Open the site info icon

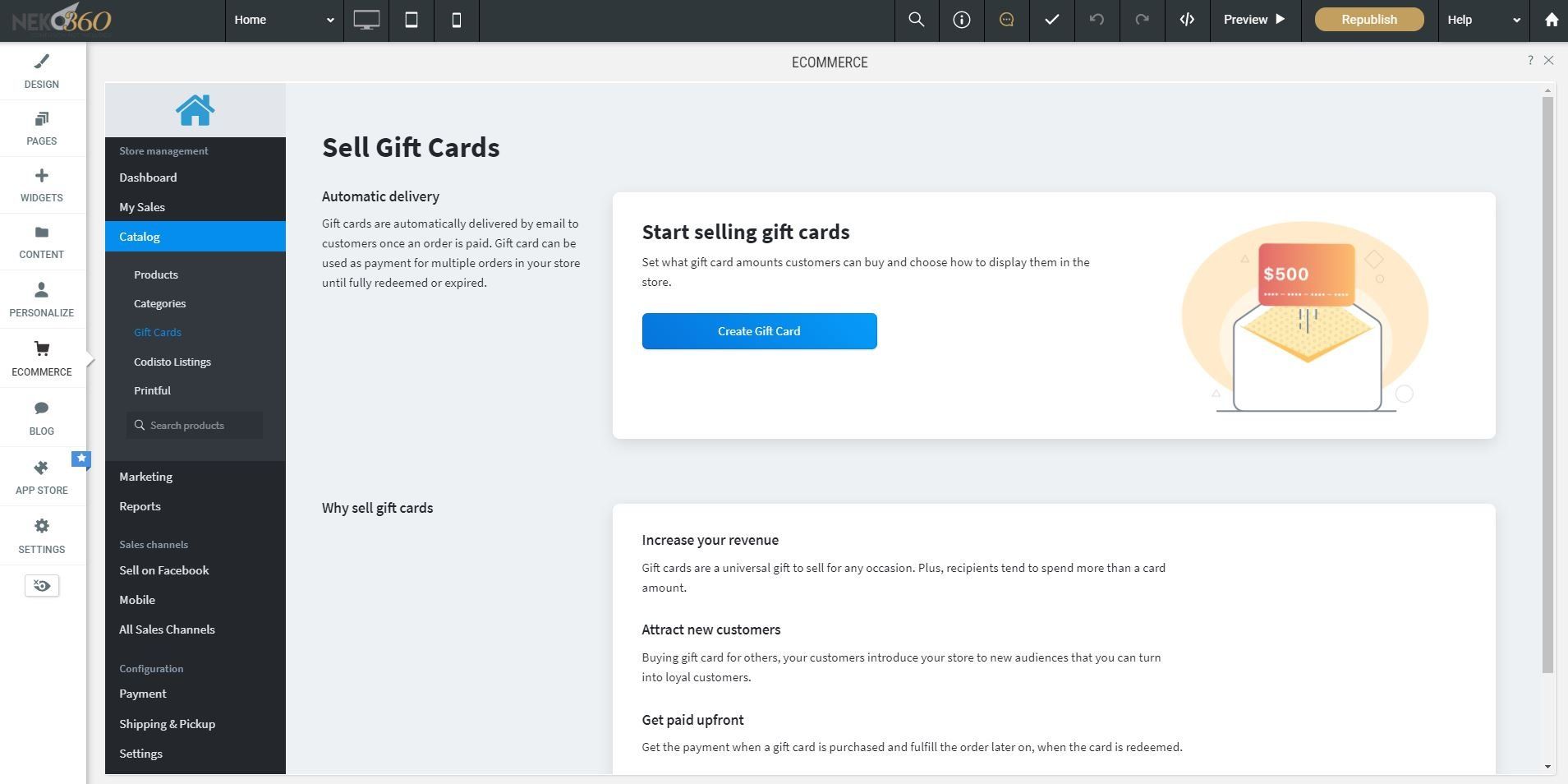point(962,20)
